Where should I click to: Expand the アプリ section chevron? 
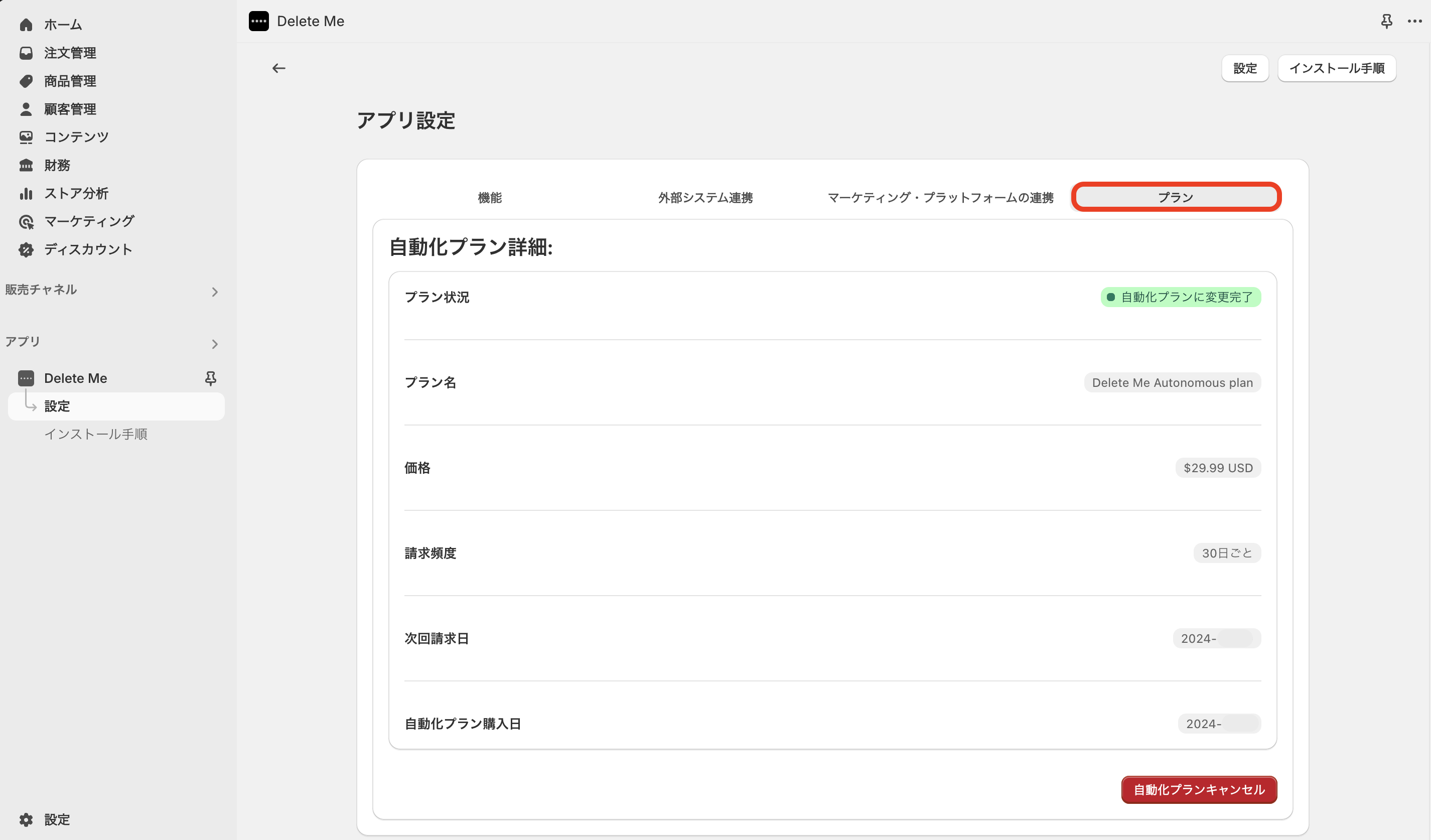215,344
